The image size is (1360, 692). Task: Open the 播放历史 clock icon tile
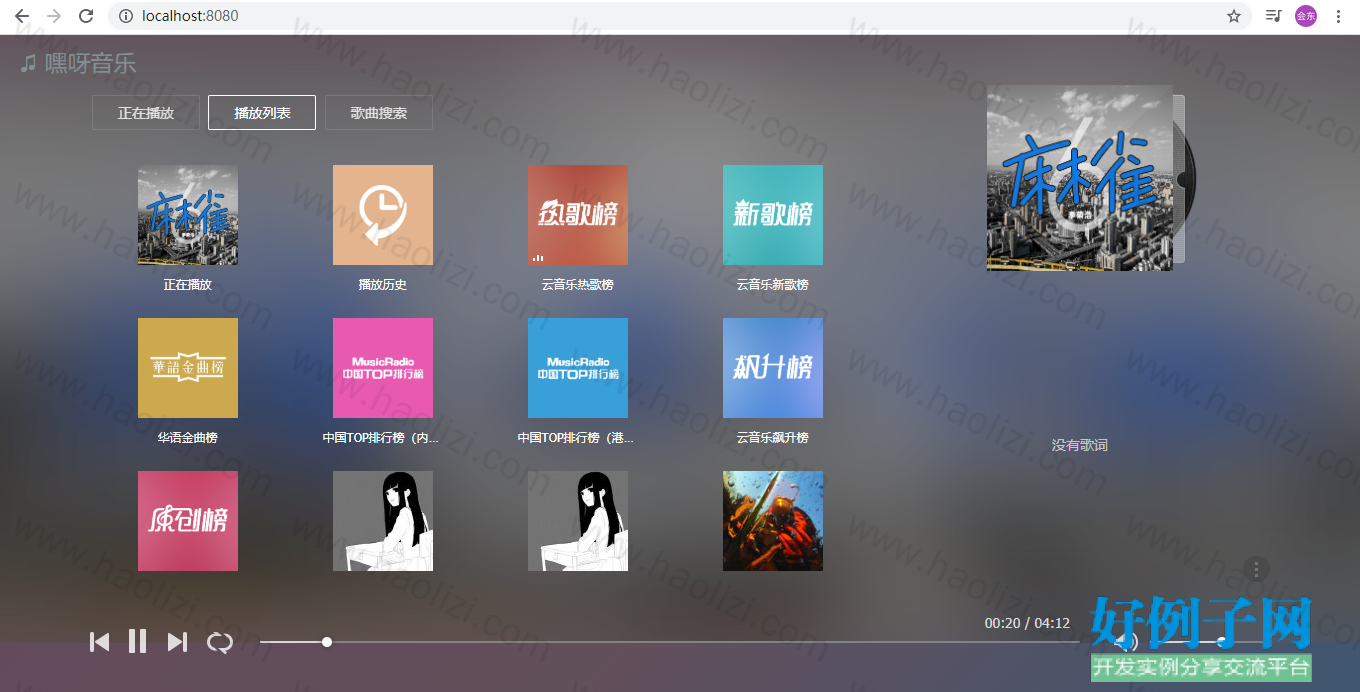[383, 215]
